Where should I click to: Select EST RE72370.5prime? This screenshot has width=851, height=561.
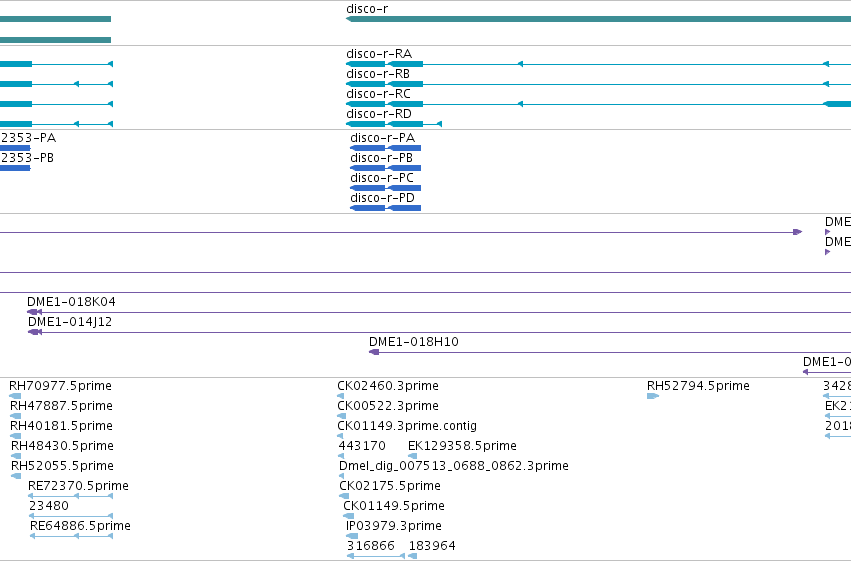(78, 486)
